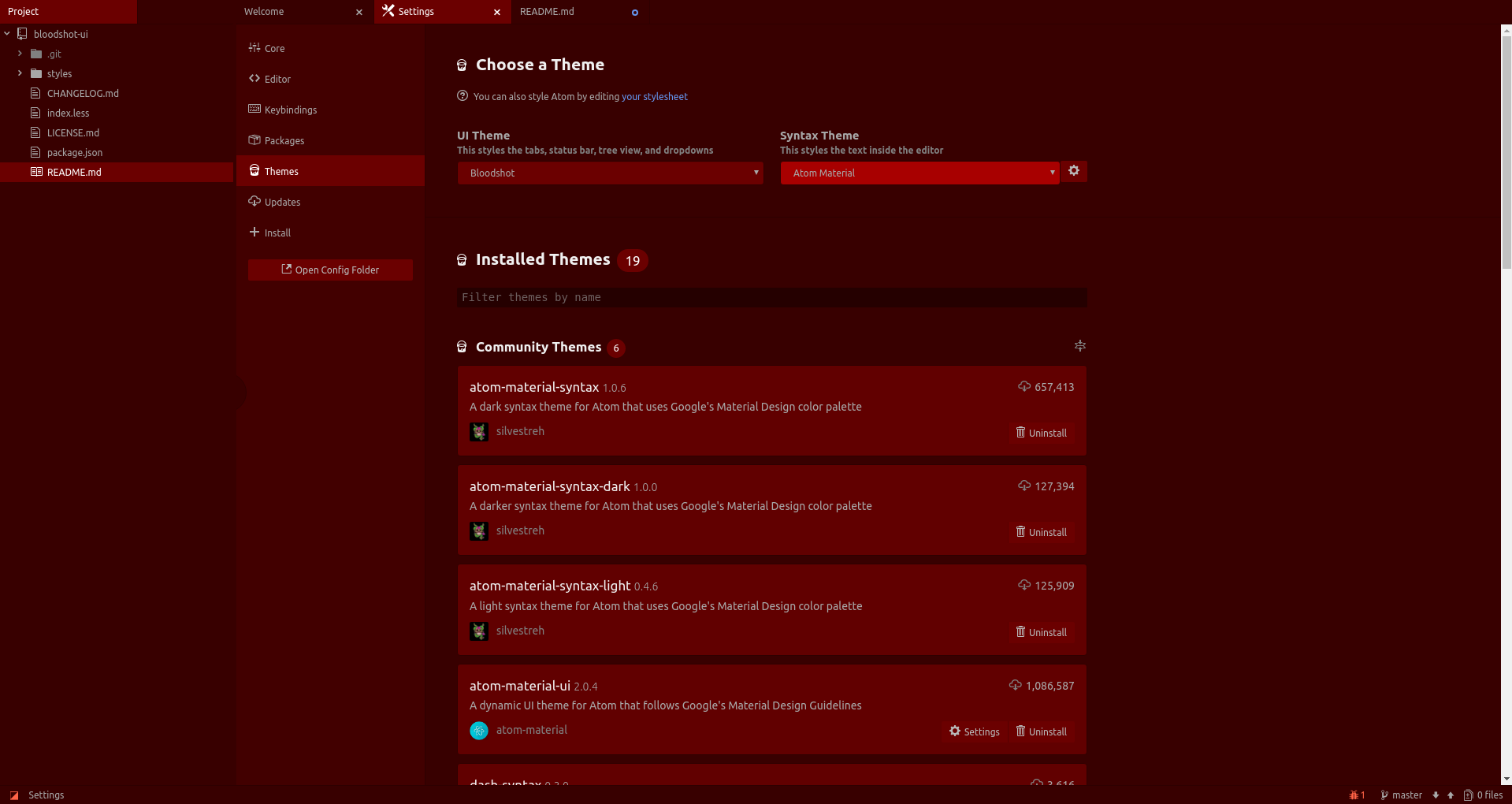Click download icon beside 1,086,587

point(1016,685)
